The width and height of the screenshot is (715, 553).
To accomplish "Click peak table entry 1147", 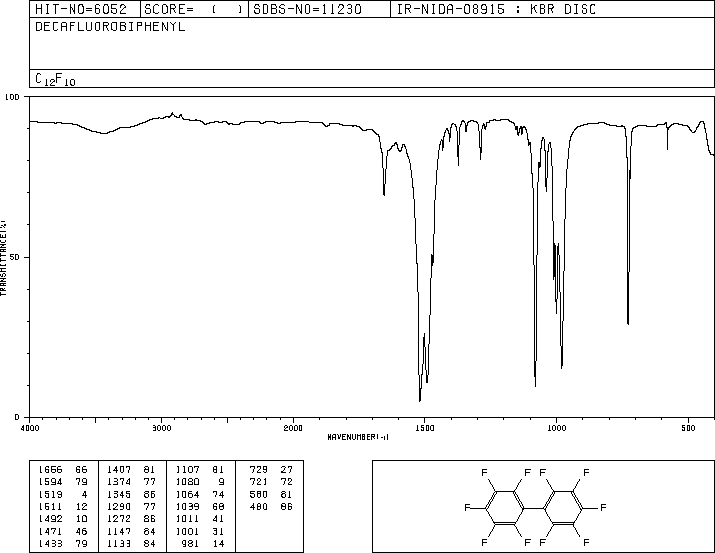I will [119, 531].
